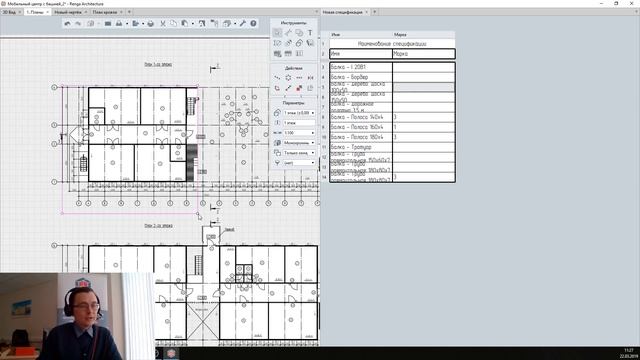Click the Redo arrow in the toolbar
This screenshot has height=360, width=640.
point(78,24)
